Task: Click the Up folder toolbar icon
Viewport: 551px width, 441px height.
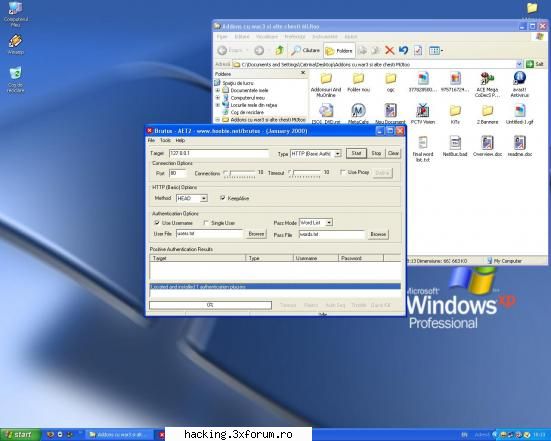Action: click(279, 50)
